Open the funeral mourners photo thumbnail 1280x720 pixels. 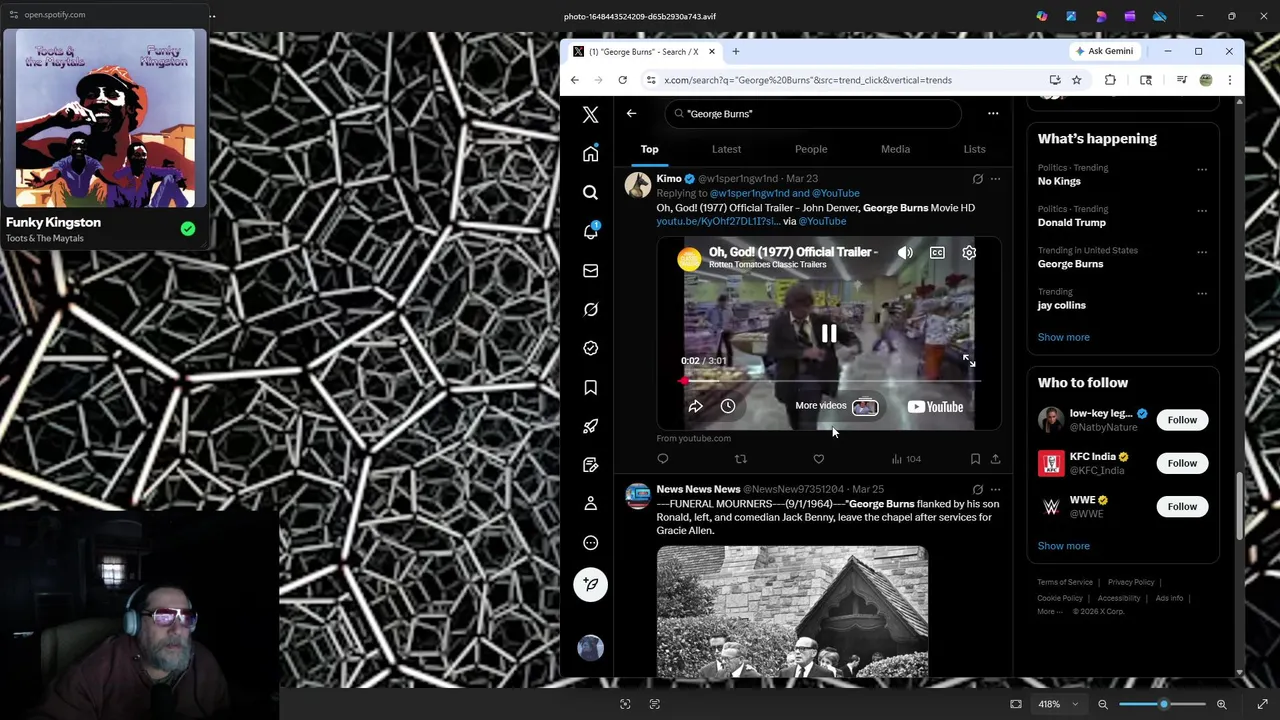(792, 612)
